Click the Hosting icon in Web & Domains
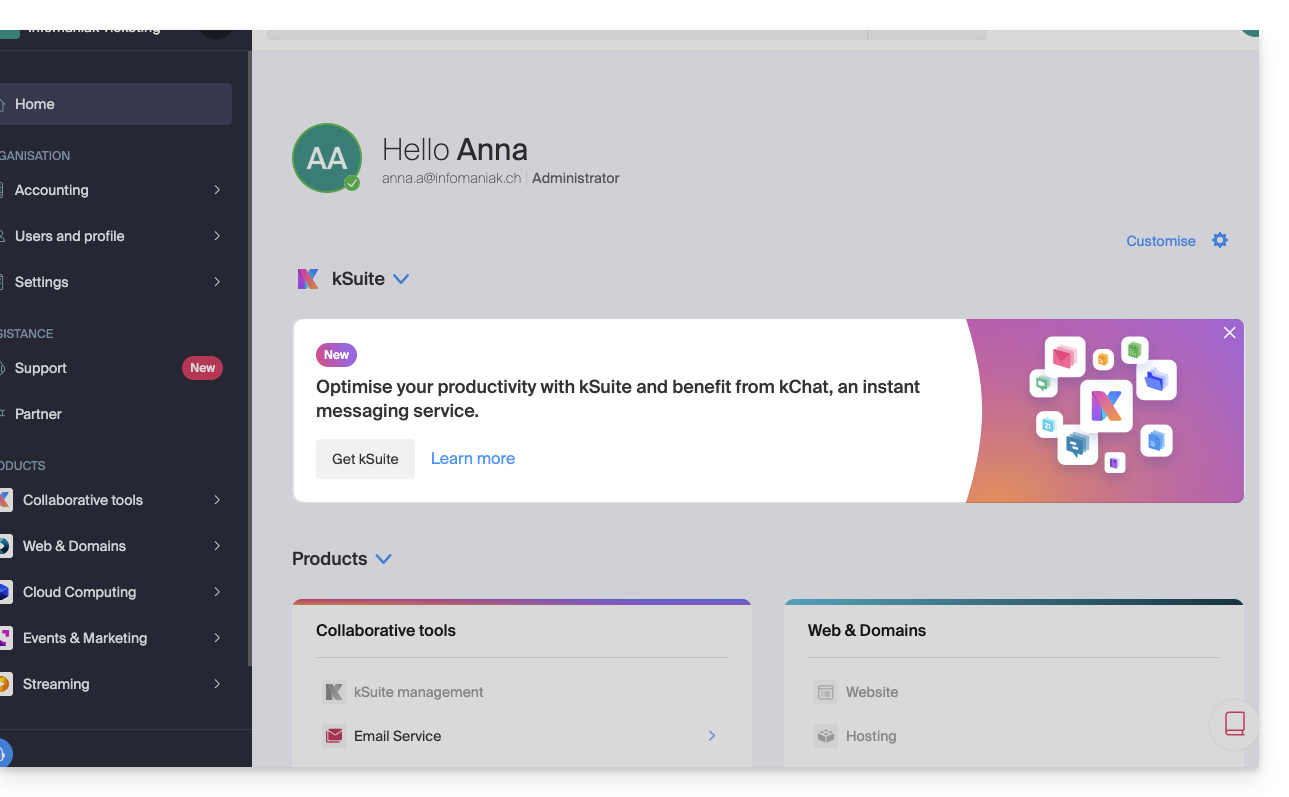1289x797 pixels. pyautogui.click(x=825, y=736)
